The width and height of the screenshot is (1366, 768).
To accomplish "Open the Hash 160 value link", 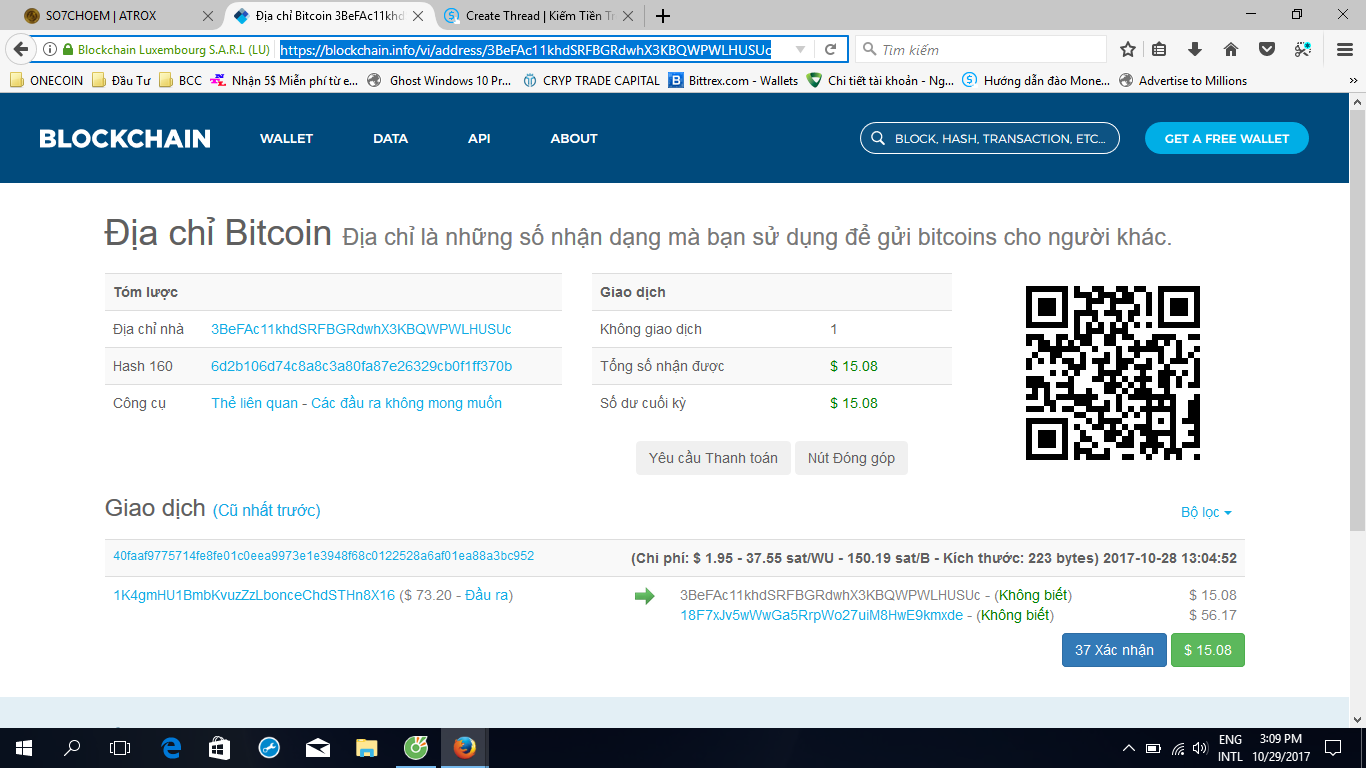I will [361, 366].
